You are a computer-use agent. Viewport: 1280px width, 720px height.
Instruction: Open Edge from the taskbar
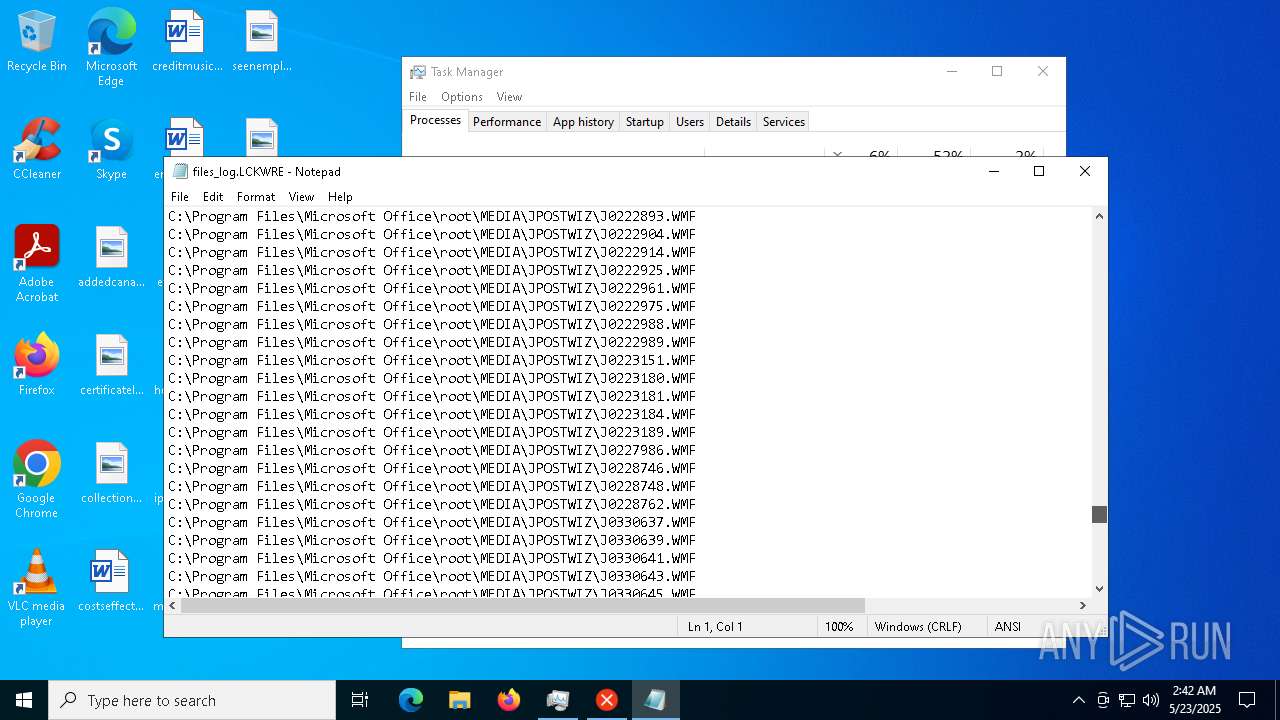coord(410,700)
